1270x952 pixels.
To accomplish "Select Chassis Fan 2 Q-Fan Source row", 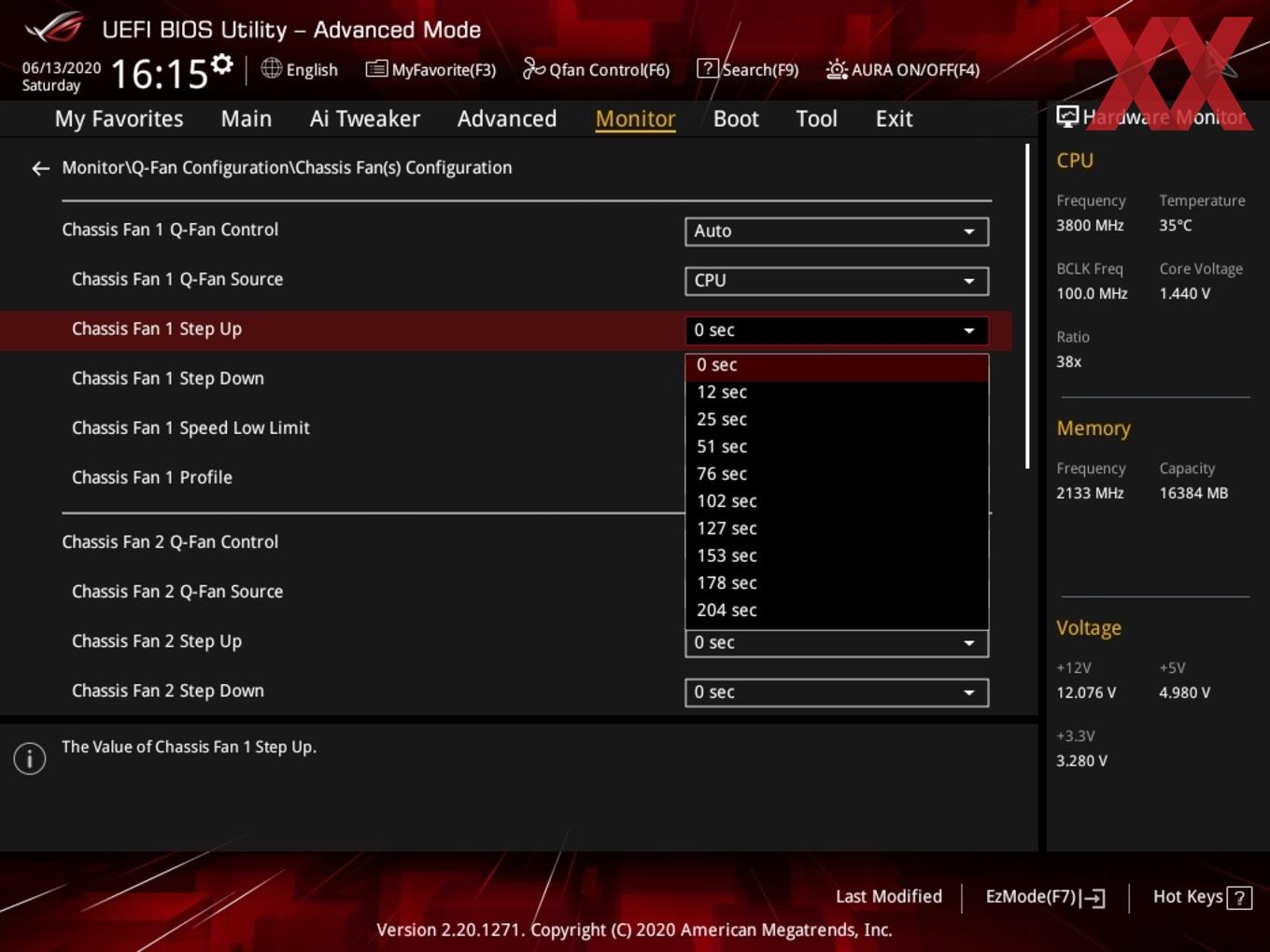I will (x=505, y=592).
